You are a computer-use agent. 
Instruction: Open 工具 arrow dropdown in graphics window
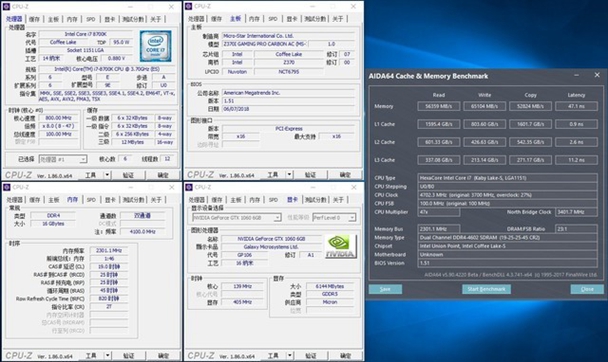[x=290, y=355]
